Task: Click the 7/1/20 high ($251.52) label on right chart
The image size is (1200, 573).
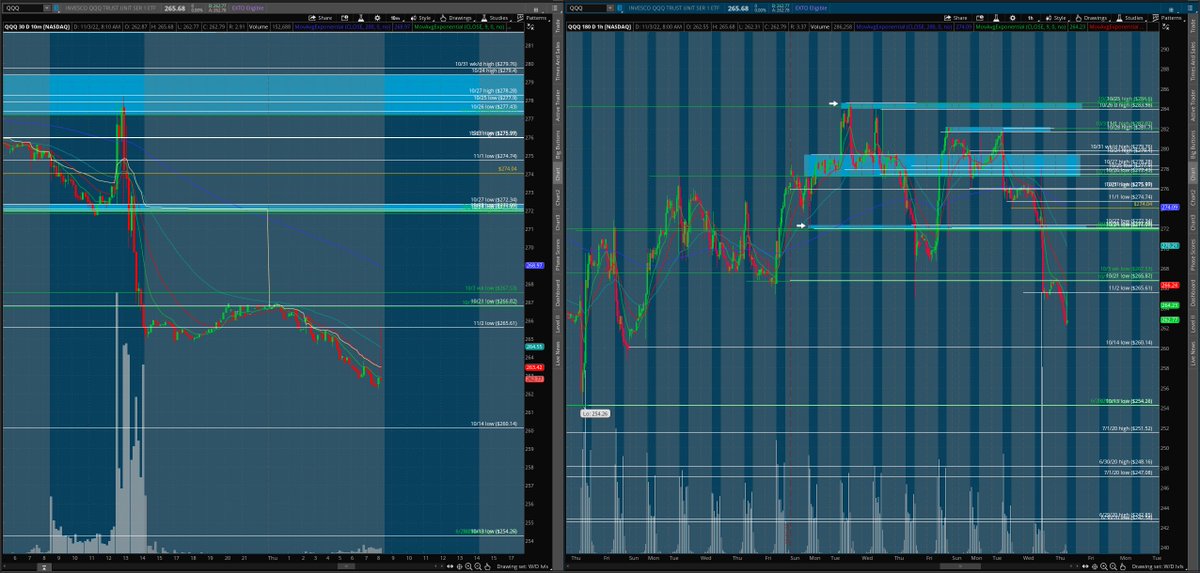Action: pos(1128,428)
